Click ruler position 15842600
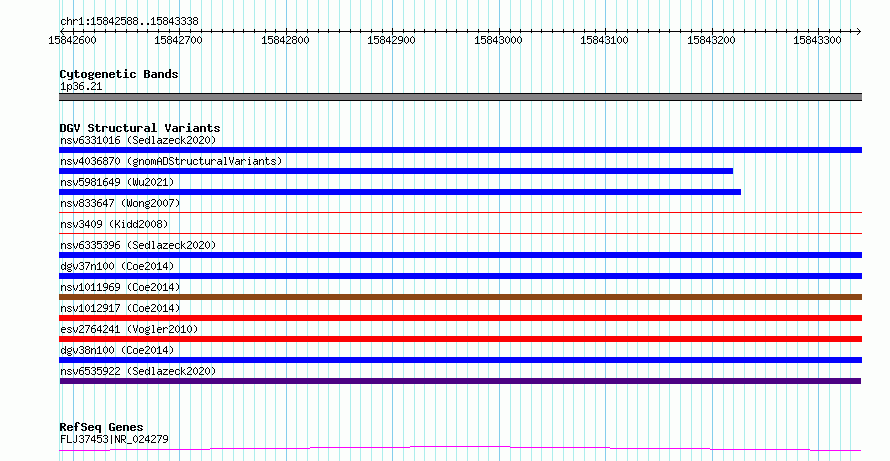Image resolution: width=890 pixels, height=461 pixels. coord(73,40)
